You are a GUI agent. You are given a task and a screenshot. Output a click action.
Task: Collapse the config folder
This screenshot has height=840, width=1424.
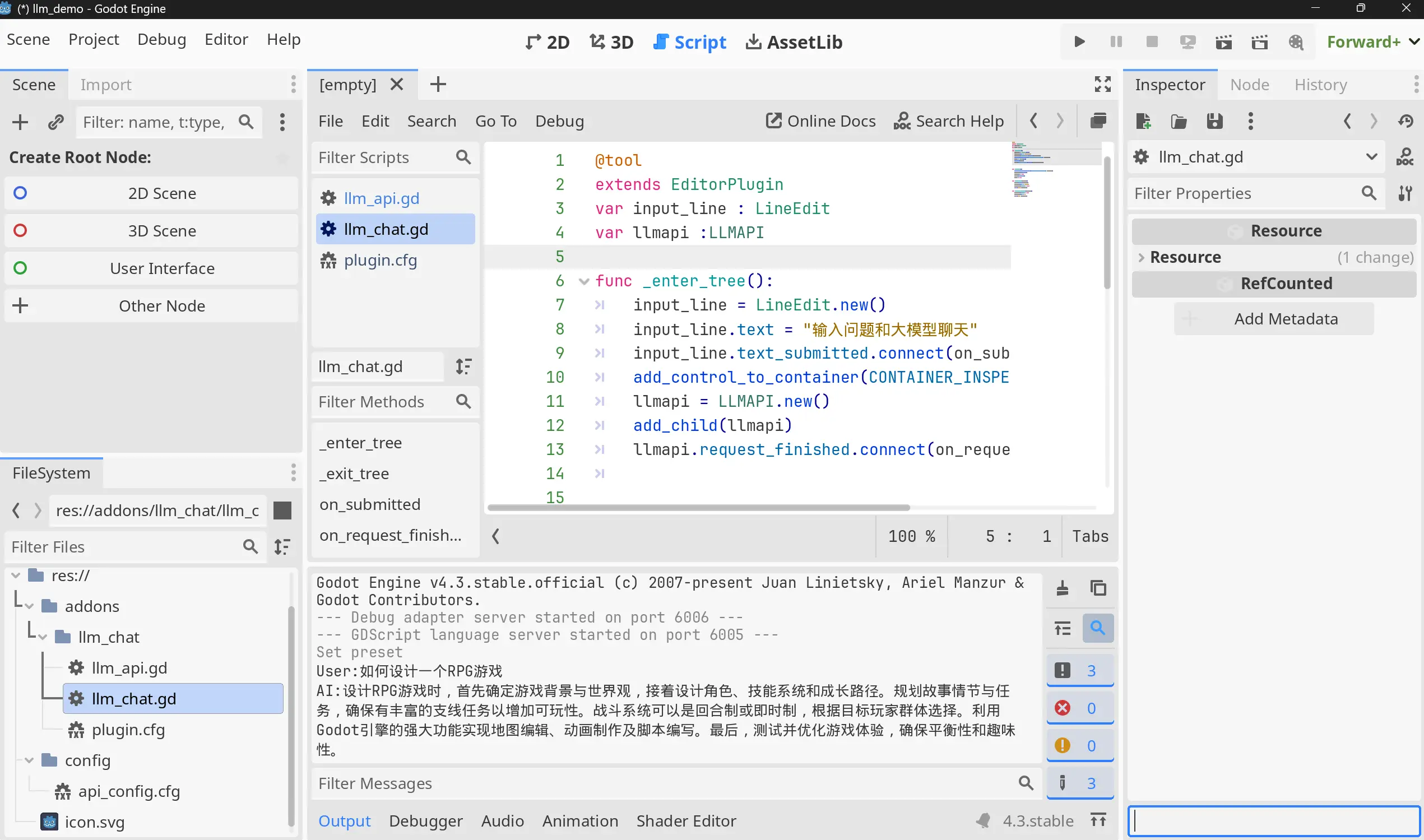tap(30, 760)
